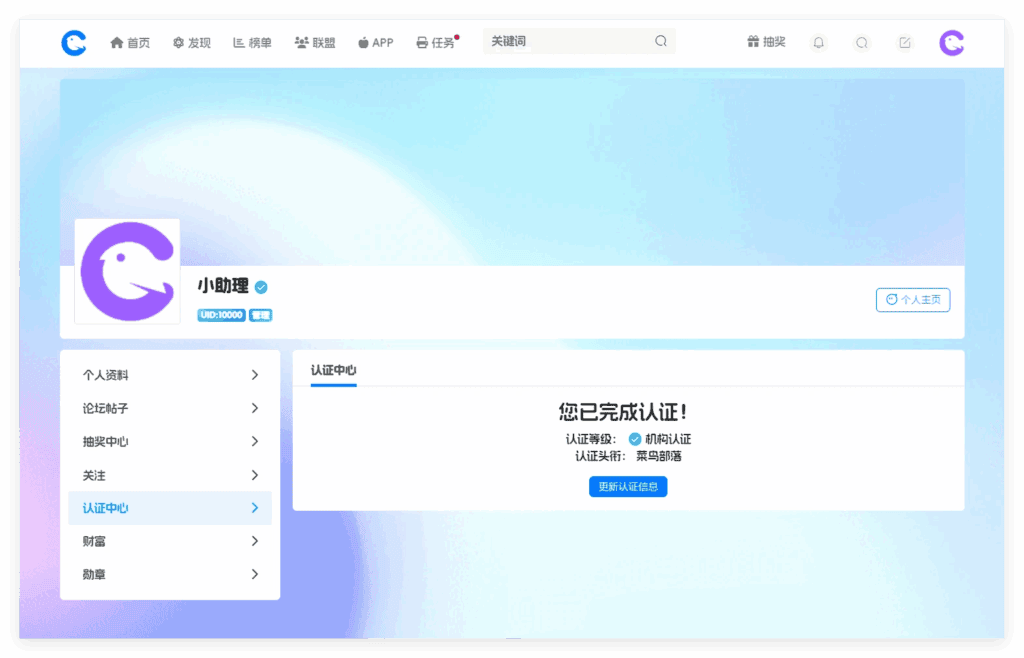Viewport: 1024px width, 658px height.
Task: Click the 管理 admin badge
Action: (x=261, y=315)
